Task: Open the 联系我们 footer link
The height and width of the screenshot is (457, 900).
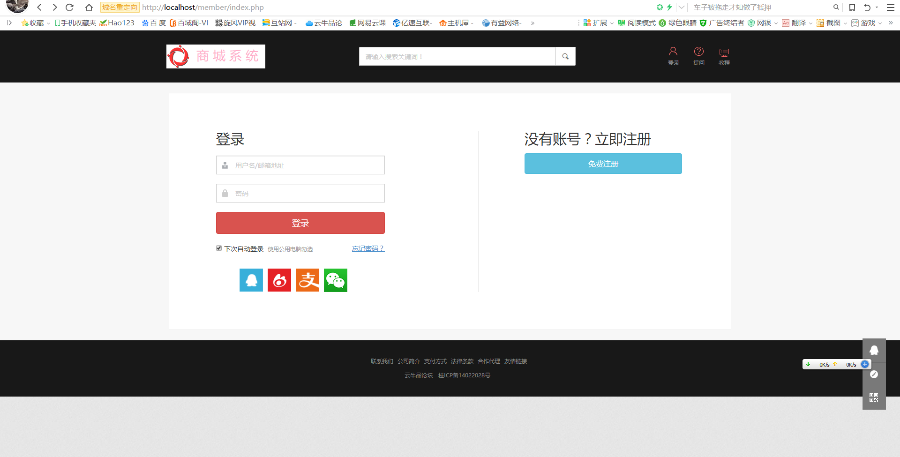Action: (x=382, y=361)
